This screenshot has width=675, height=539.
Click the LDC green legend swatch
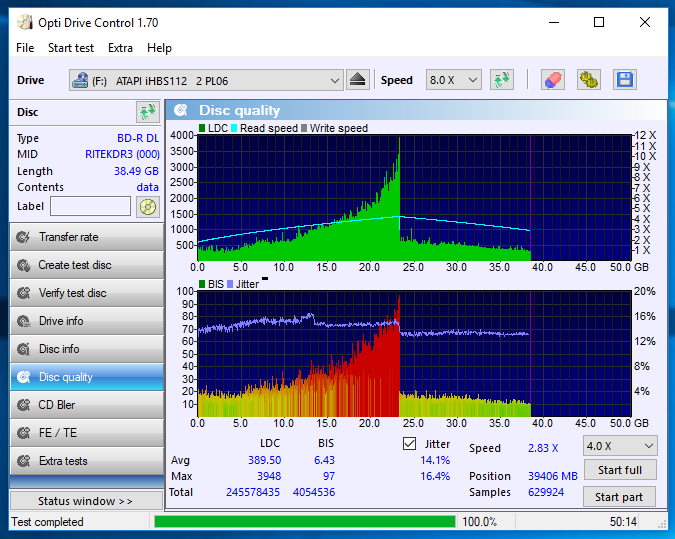pyautogui.click(x=202, y=128)
